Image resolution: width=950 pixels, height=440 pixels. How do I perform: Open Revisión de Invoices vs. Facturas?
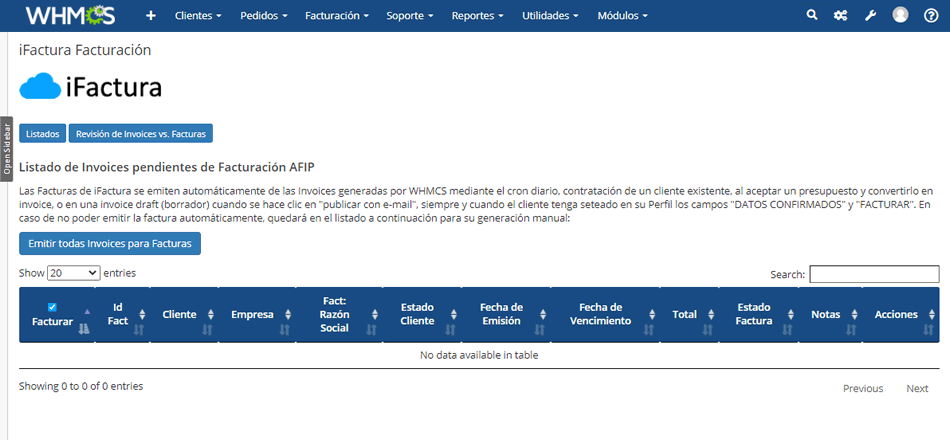pos(141,133)
